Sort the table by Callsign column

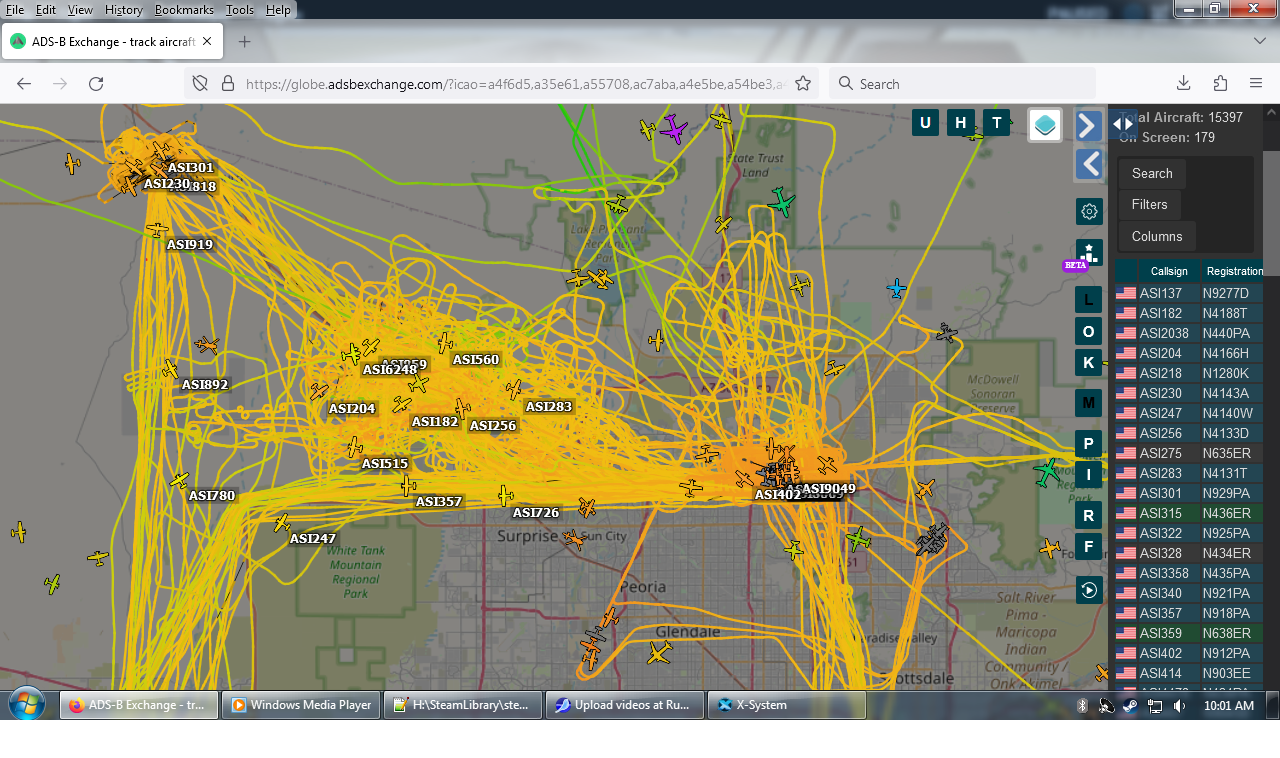click(x=1169, y=271)
